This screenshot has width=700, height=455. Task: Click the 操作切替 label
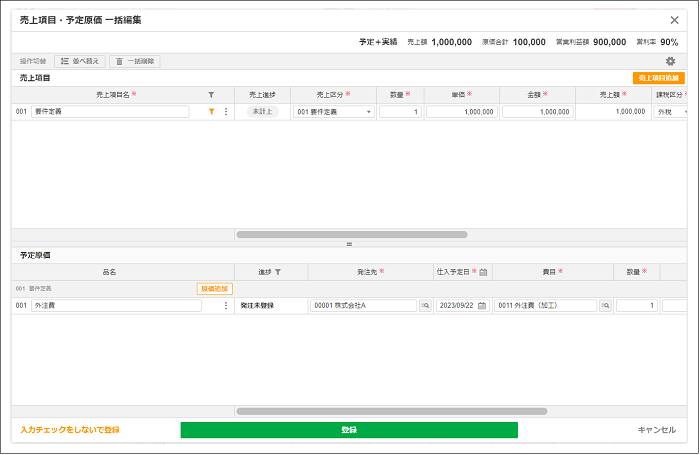point(33,61)
